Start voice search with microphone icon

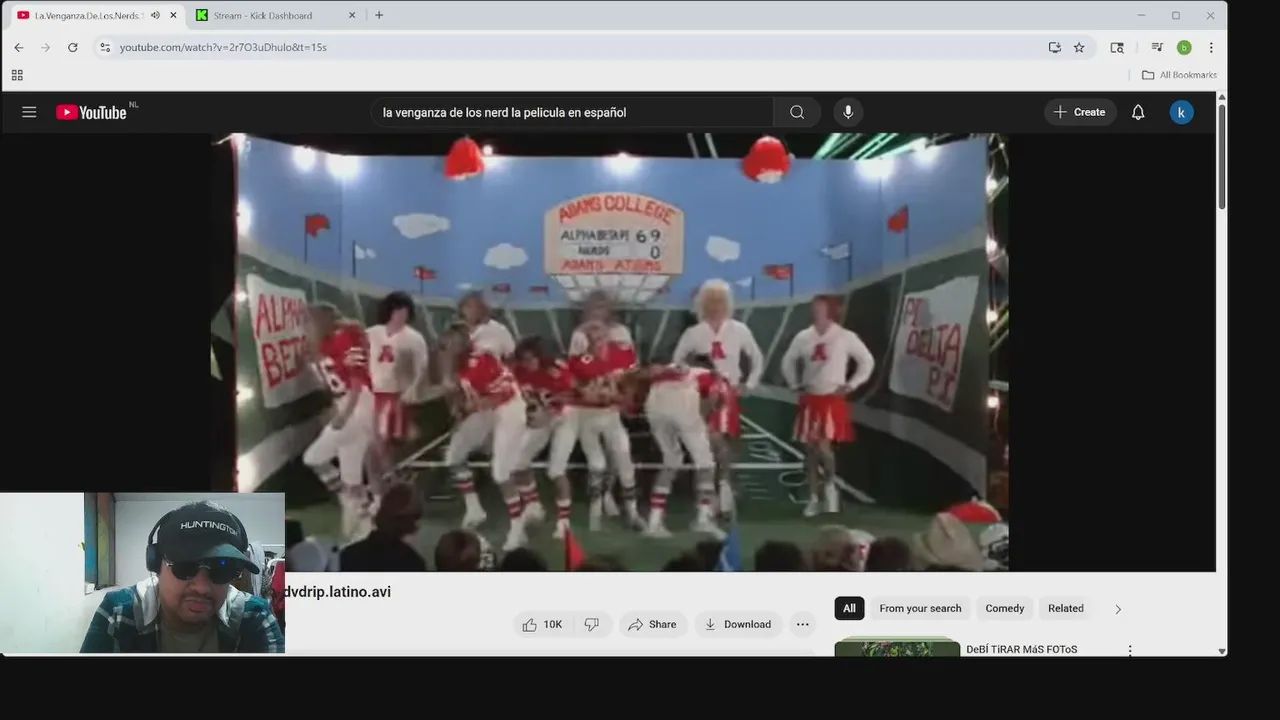(848, 112)
